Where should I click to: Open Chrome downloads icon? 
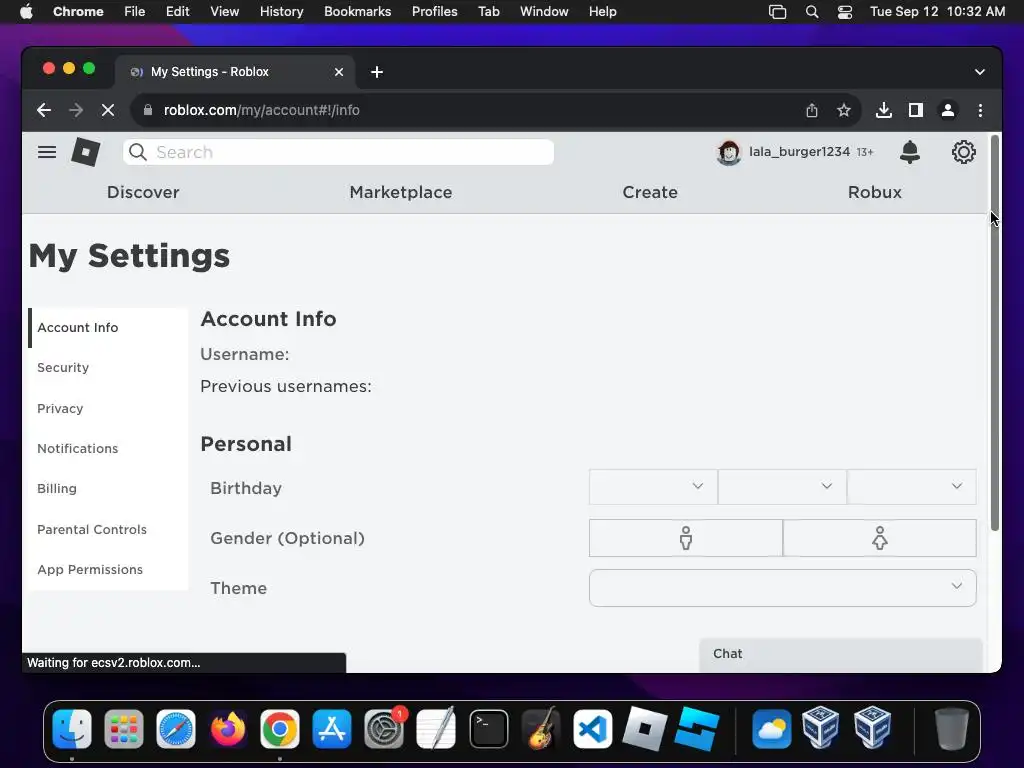coord(884,110)
